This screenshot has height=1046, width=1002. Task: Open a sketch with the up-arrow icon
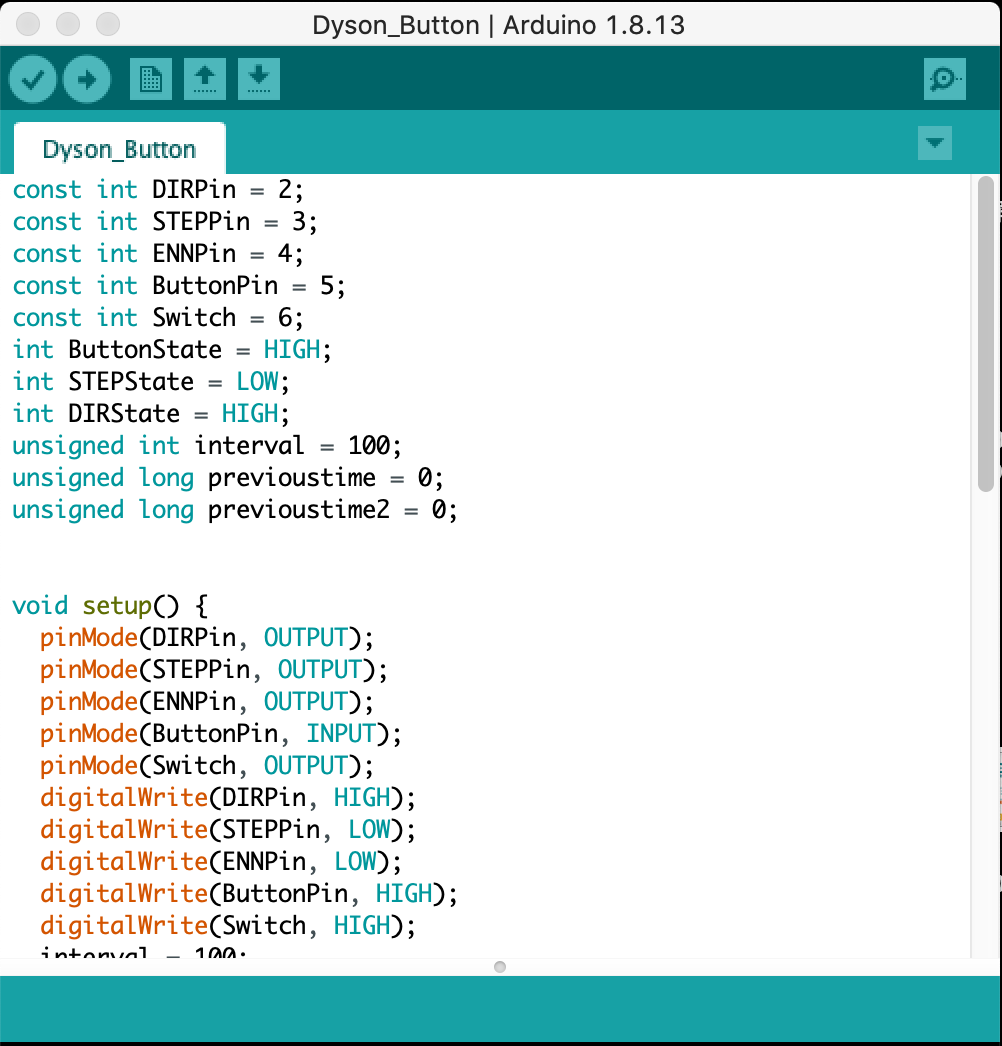205,79
